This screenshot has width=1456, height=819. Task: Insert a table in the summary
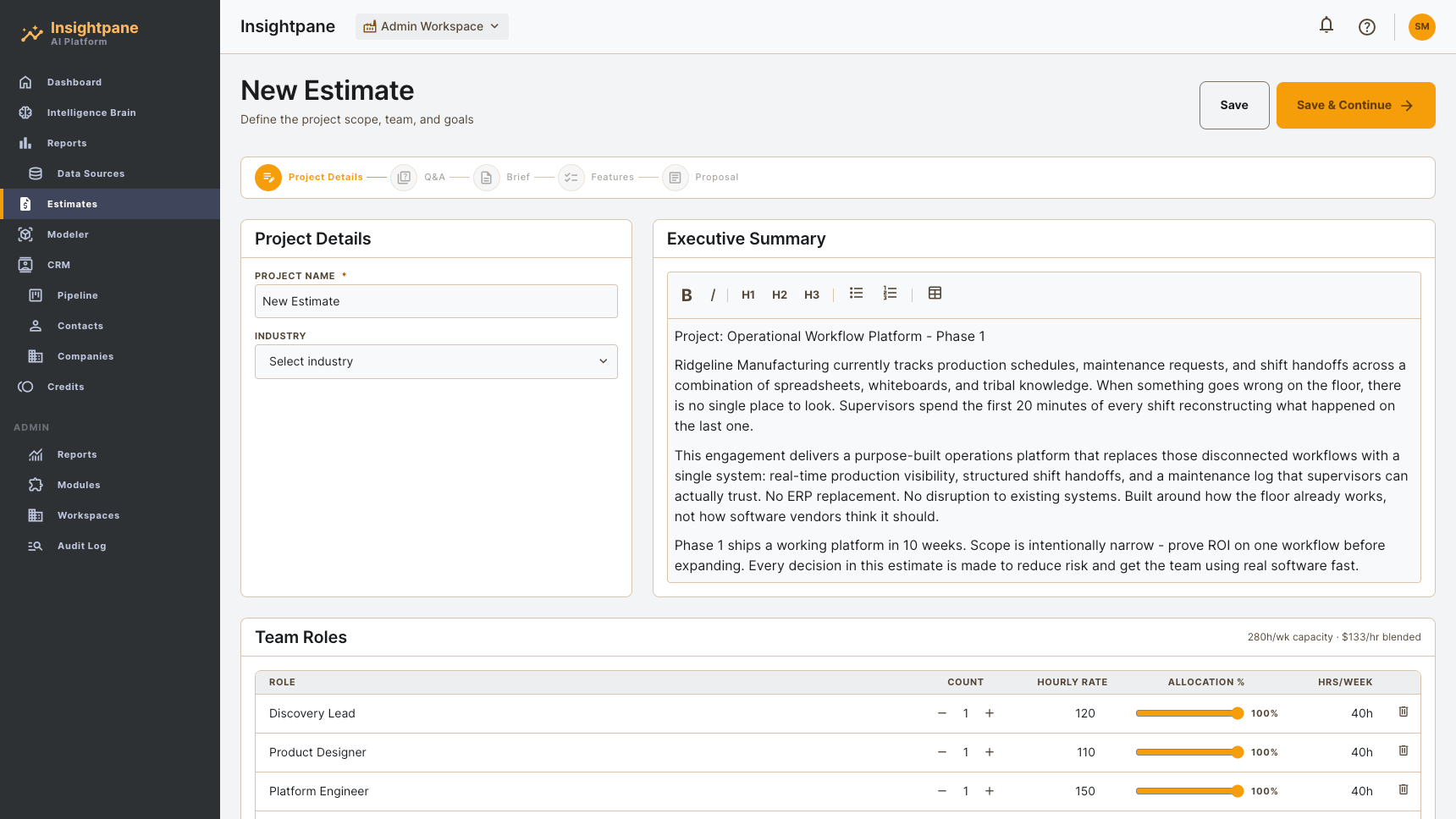pyautogui.click(x=935, y=293)
